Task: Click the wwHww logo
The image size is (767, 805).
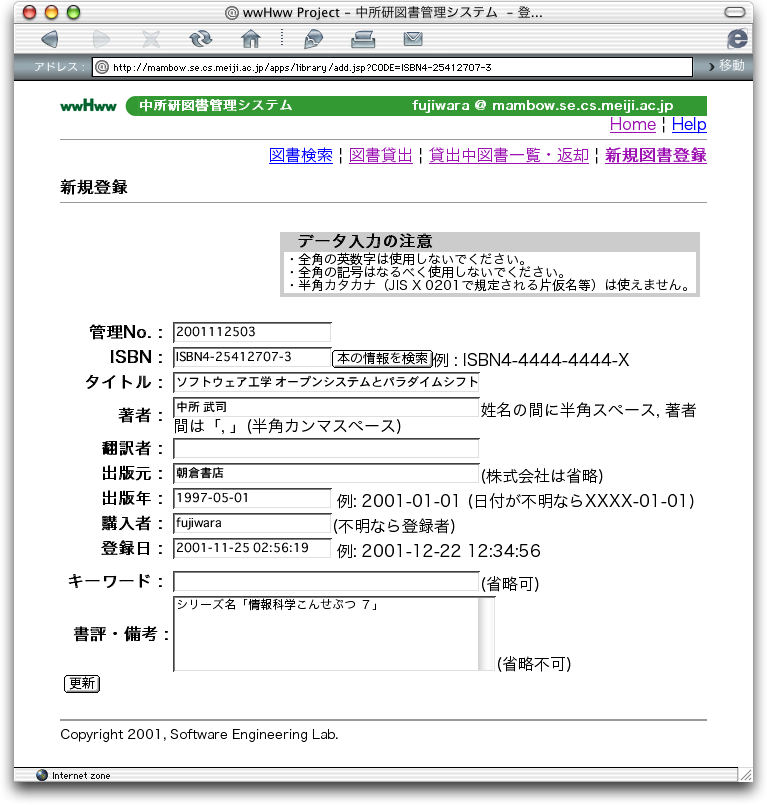Action: click(88, 106)
